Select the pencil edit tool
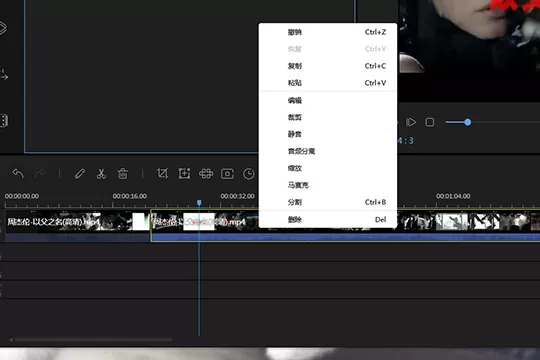Image resolution: width=540 pixels, height=360 pixels. (x=80, y=174)
